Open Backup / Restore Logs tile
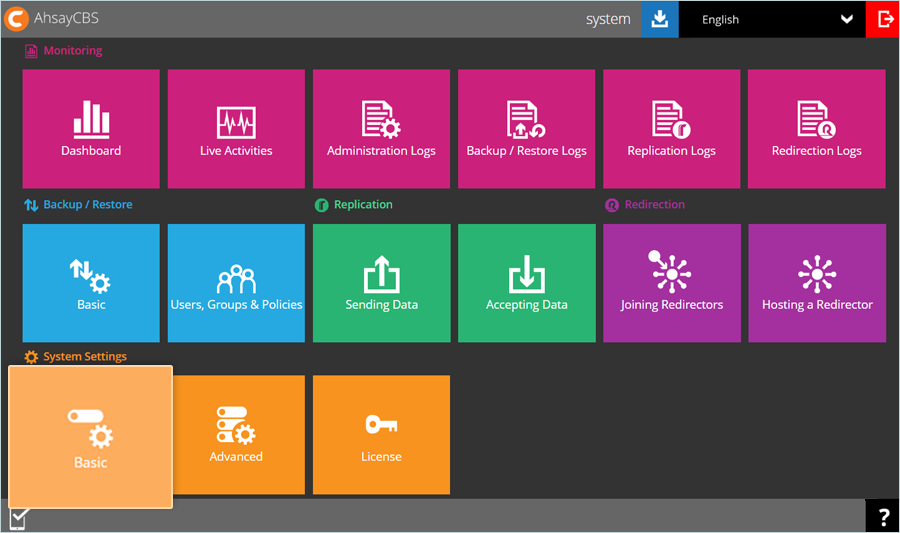This screenshot has width=900, height=533. [x=526, y=129]
